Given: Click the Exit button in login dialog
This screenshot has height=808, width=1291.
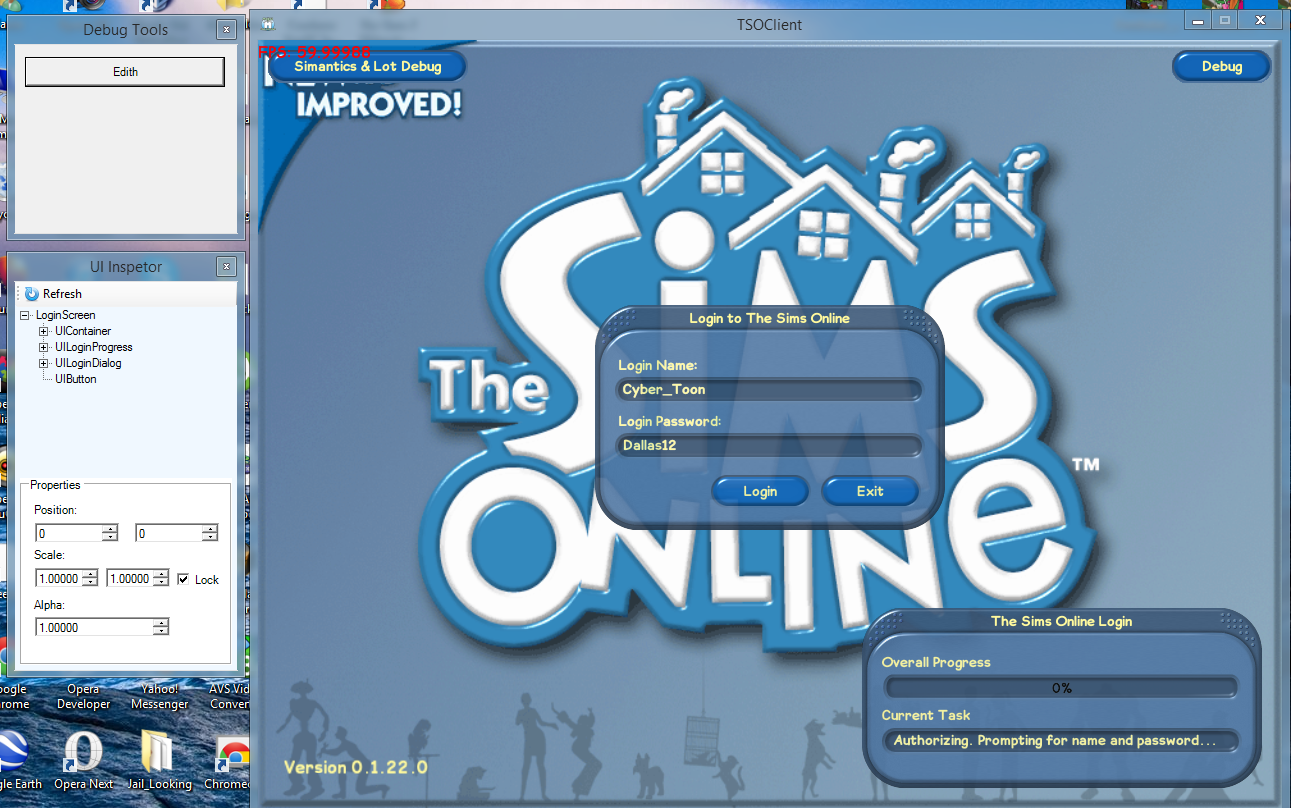Looking at the screenshot, I should (870, 491).
